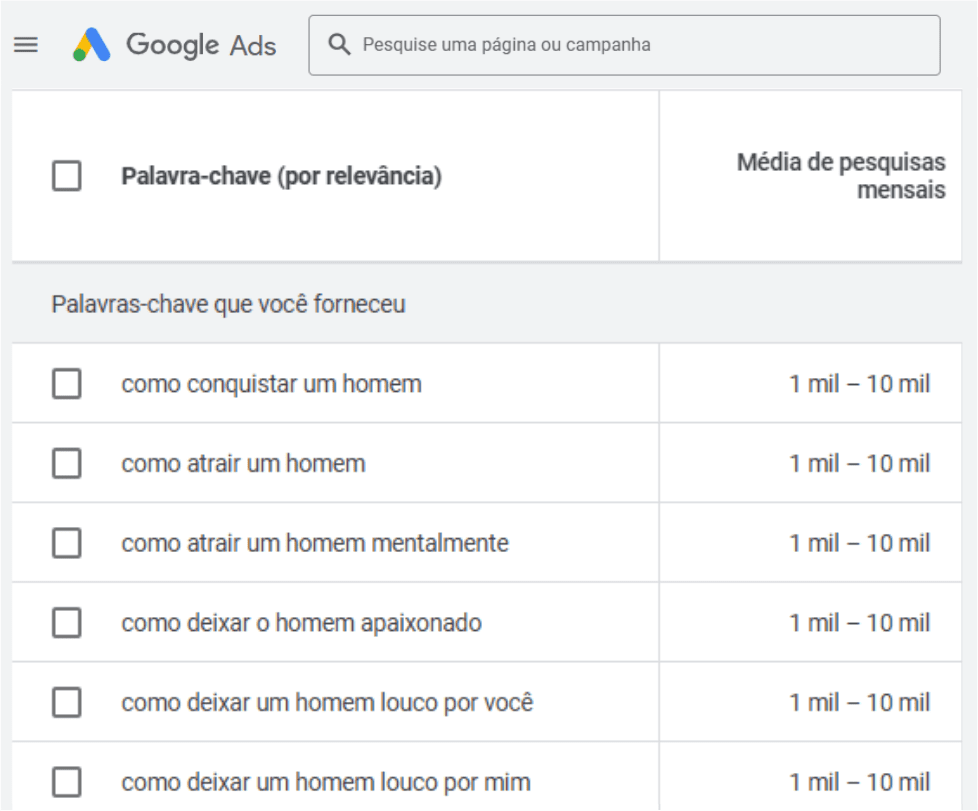
Task: Click the magnifying glass search icon
Action: 340,45
